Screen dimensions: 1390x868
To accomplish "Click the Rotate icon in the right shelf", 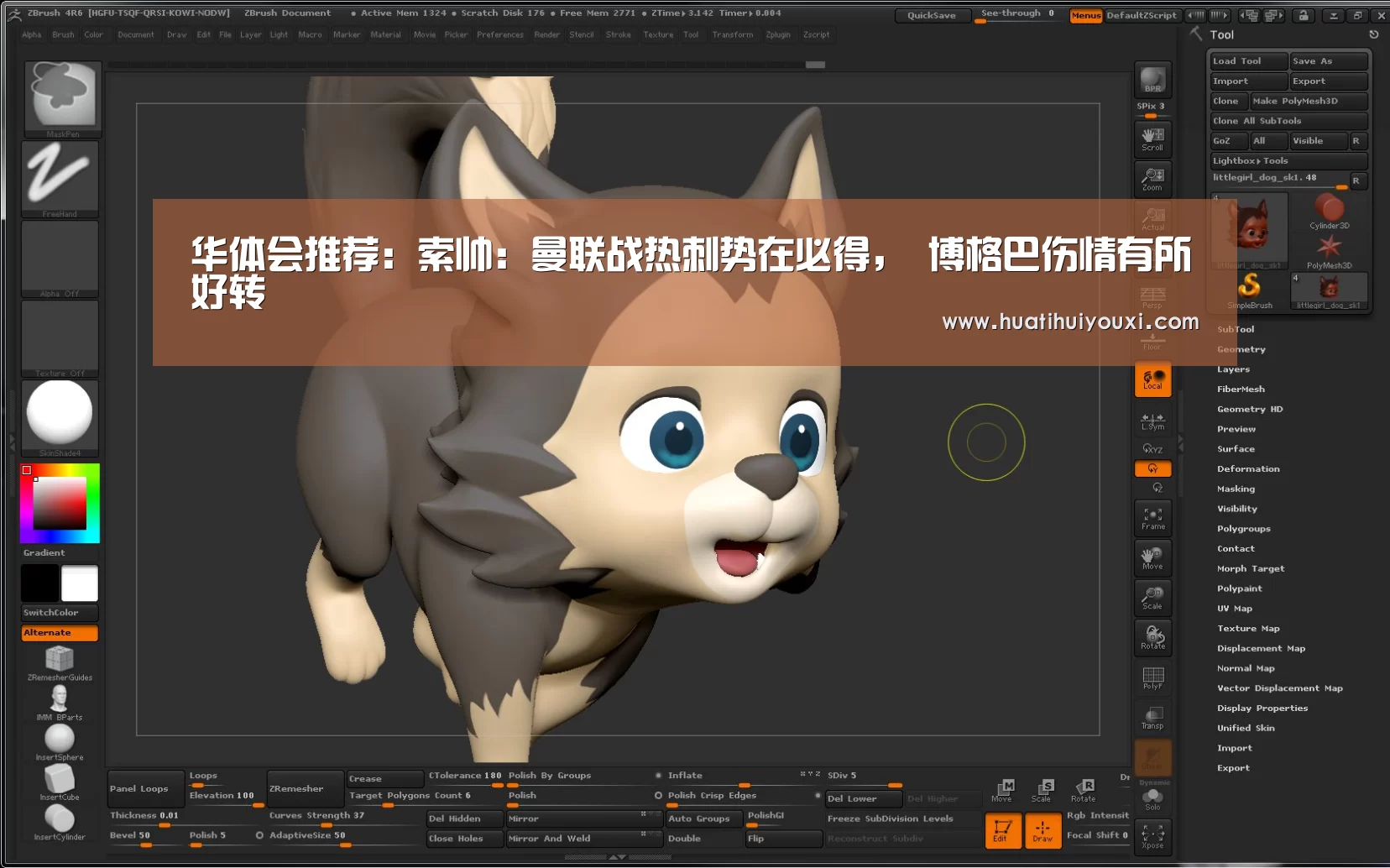I will pos(1152,638).
